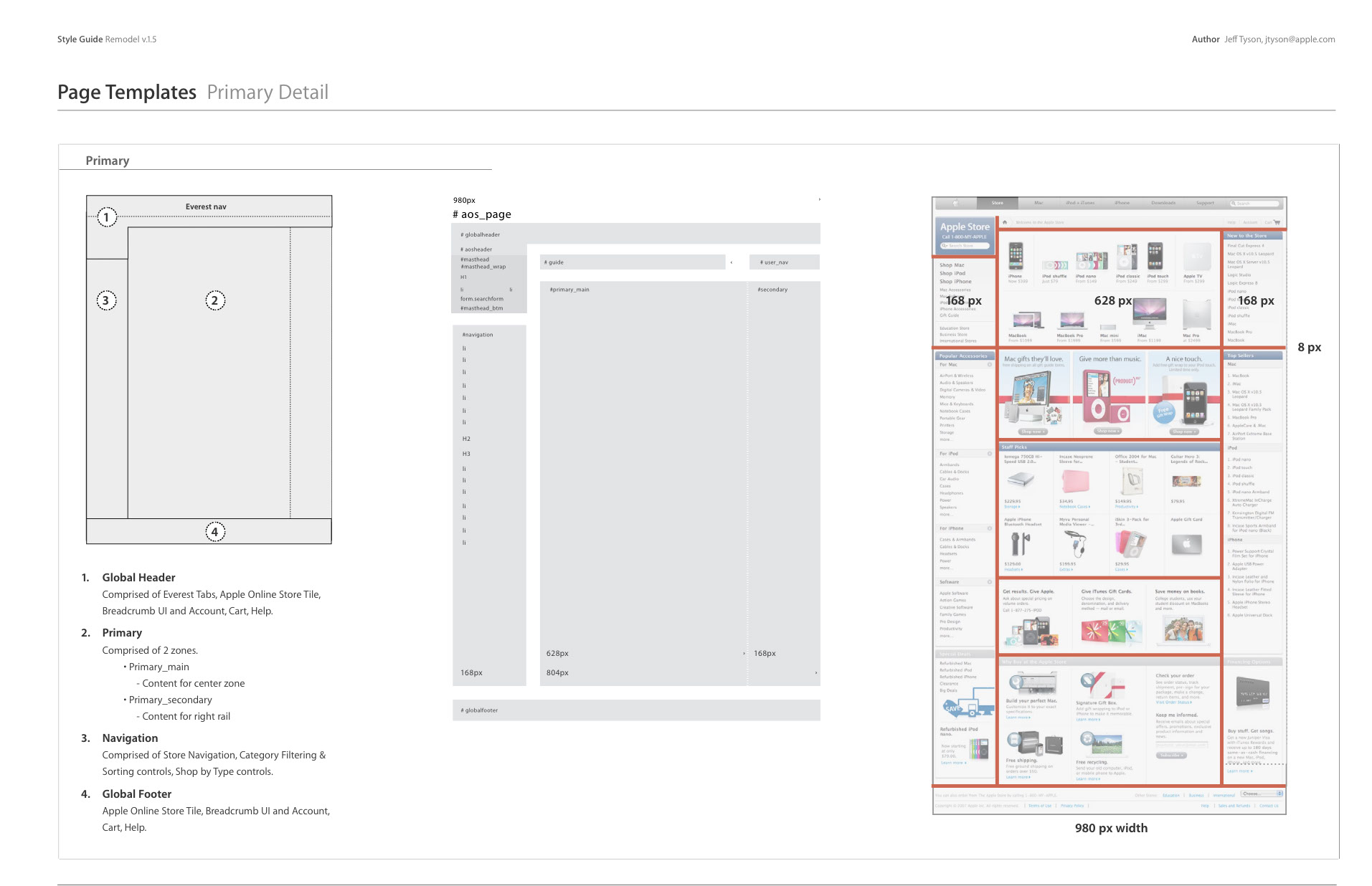Open the Account link in breadcrumb bar
Image resolution: width=1372 pixels, height=886 pixels.
[x=1250, y=222]
